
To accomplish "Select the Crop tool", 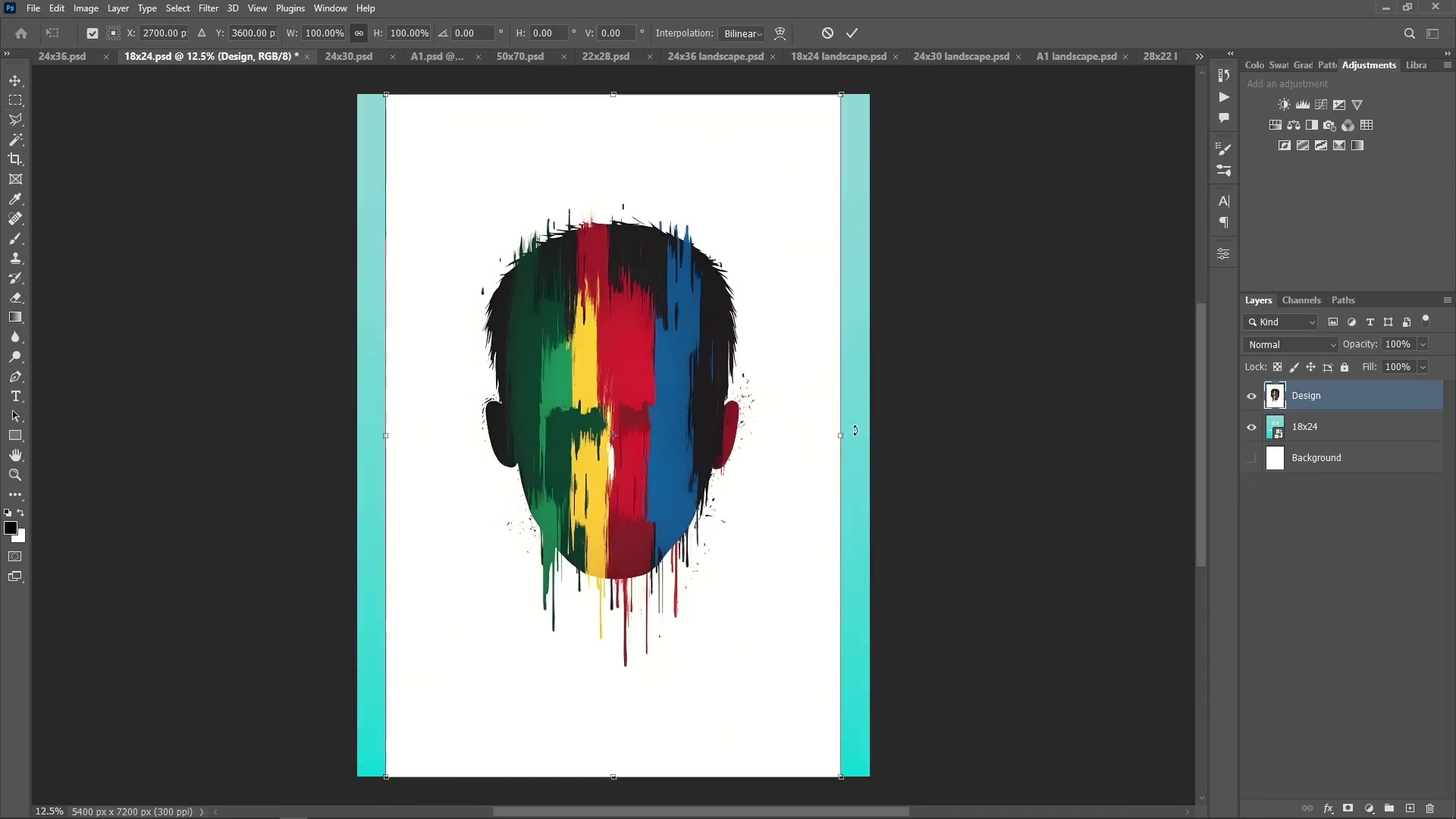I will tap(15, 159).
